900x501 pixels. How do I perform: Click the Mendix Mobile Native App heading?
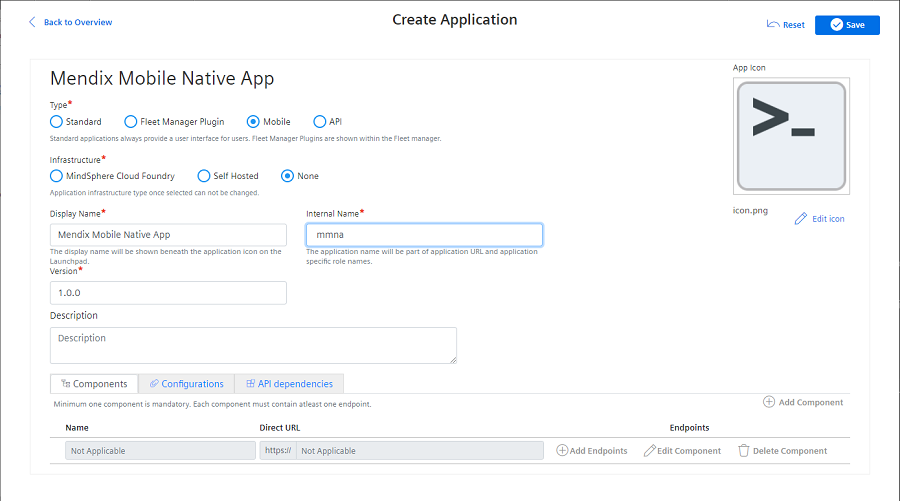coord(162,78)
